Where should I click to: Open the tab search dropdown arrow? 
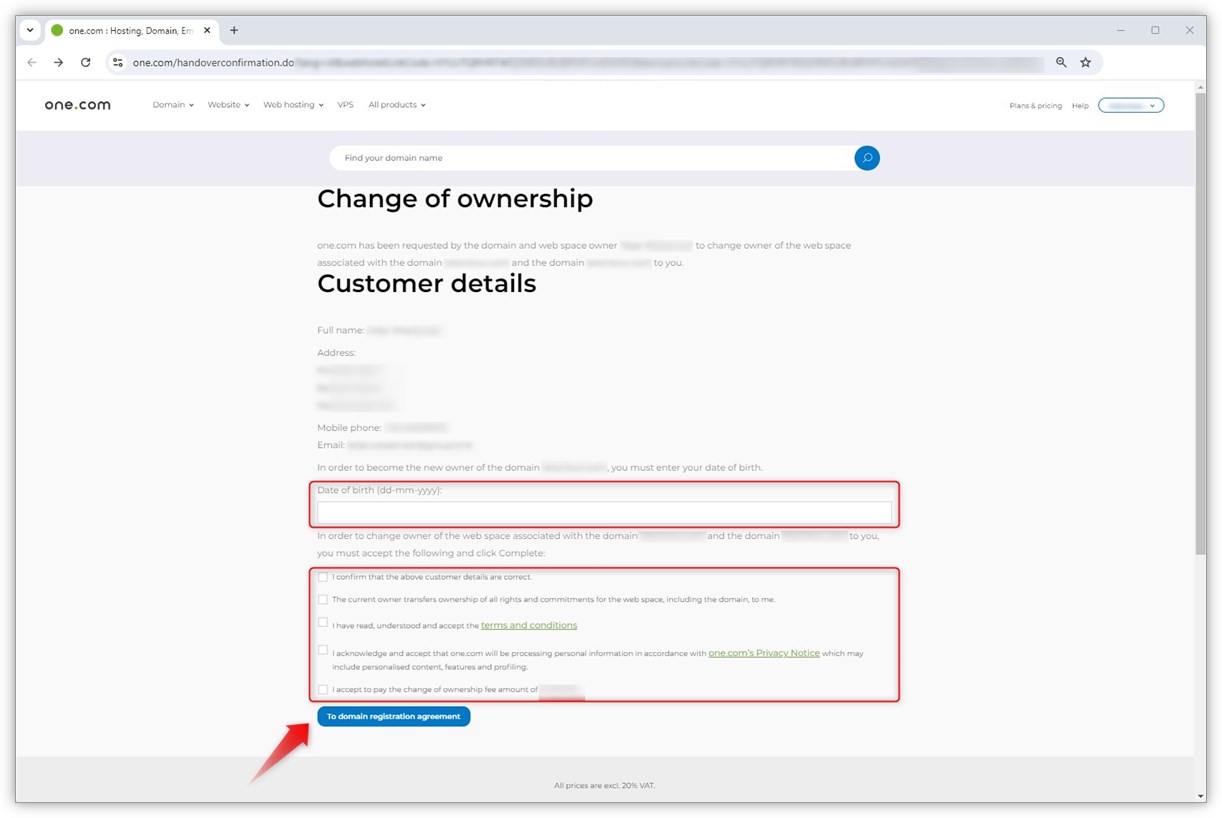pyautogui.click(x=30, y=30)
